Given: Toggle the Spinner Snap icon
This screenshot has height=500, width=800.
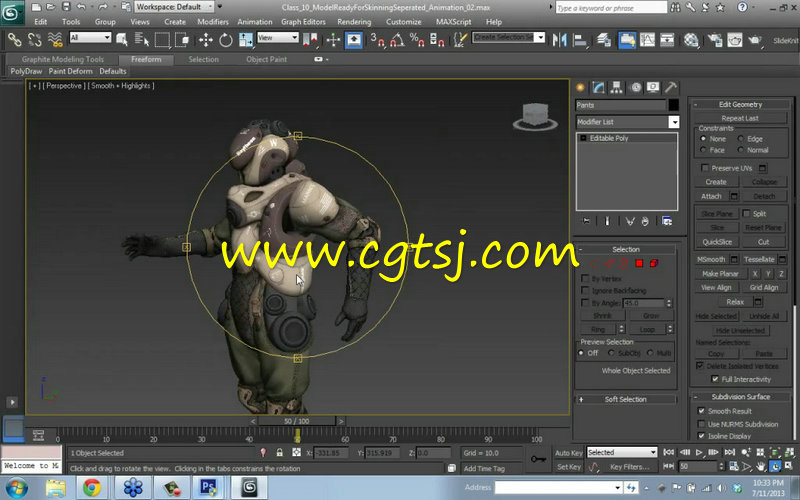Looking at the screenshot, I should [437, 39].
